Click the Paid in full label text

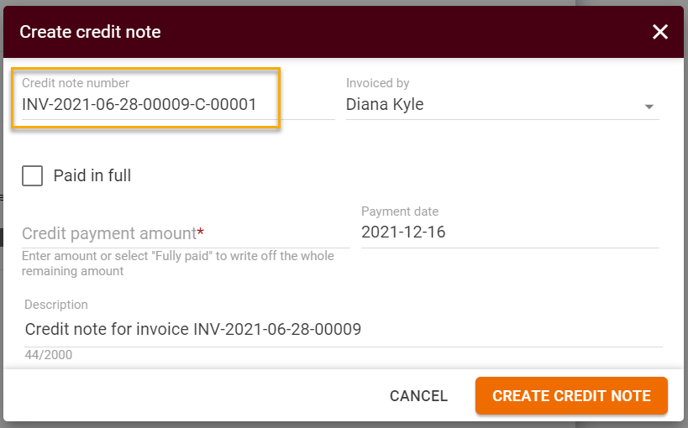[92, 176]
